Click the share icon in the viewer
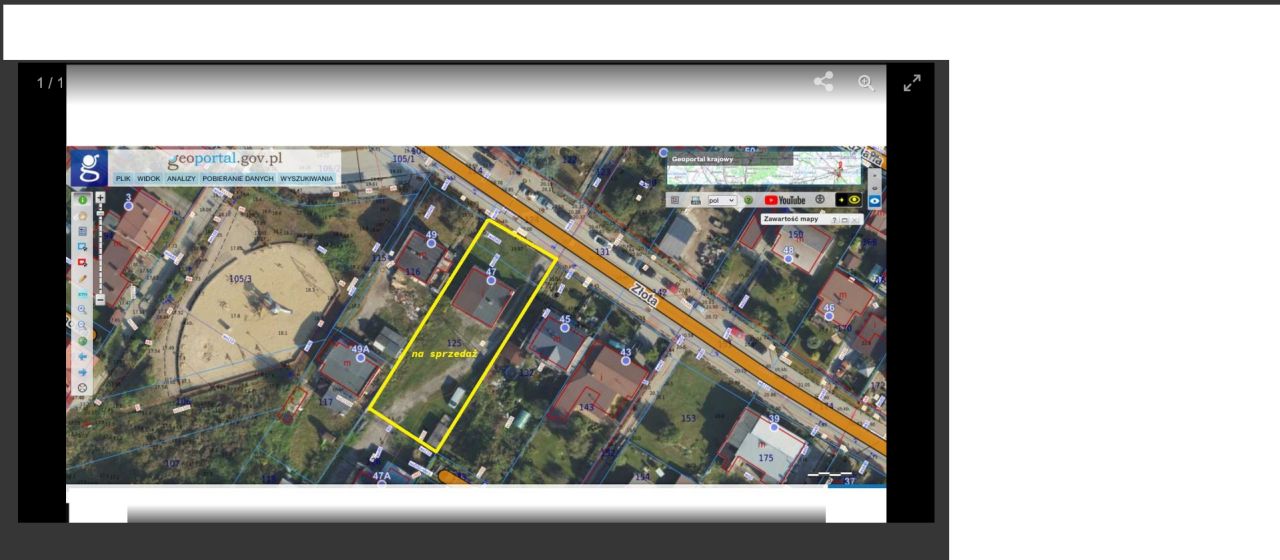 pyautogui.click(x=823, y=82)
